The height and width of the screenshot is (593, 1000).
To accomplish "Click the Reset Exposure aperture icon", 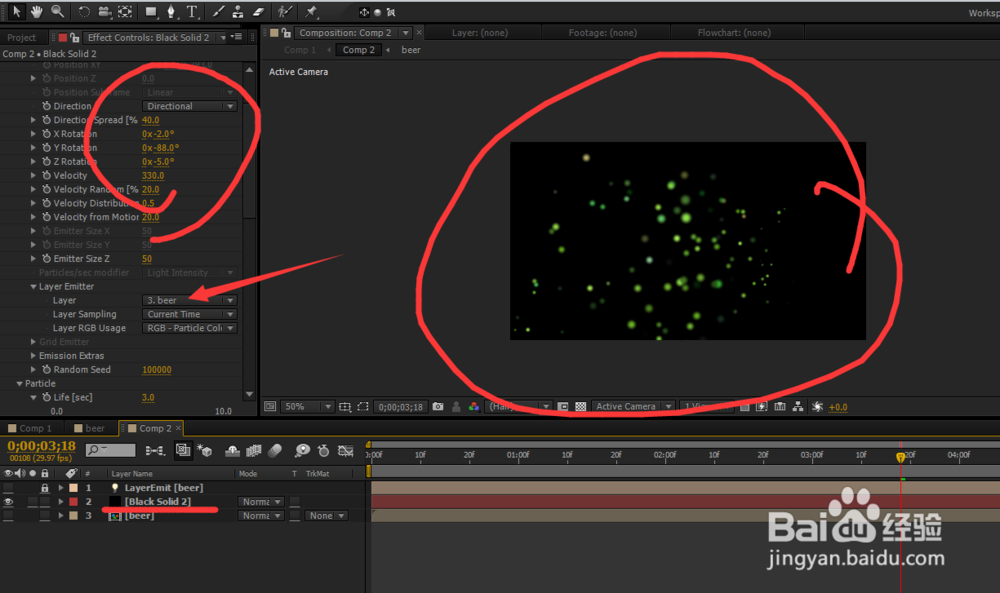I will point(817,406).
